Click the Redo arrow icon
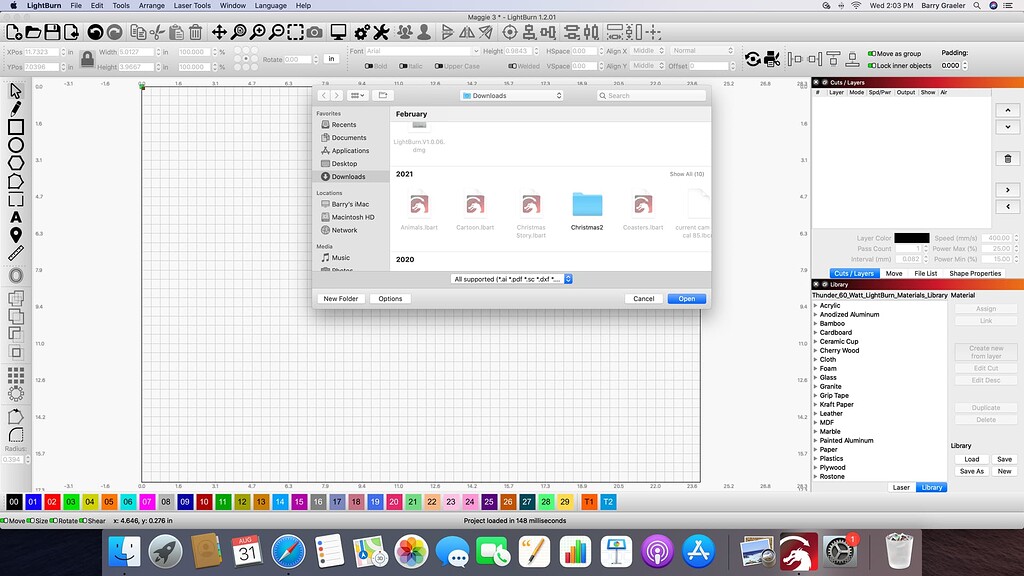The height and width of the screenshot is (576, 1024). pos(114,32)
